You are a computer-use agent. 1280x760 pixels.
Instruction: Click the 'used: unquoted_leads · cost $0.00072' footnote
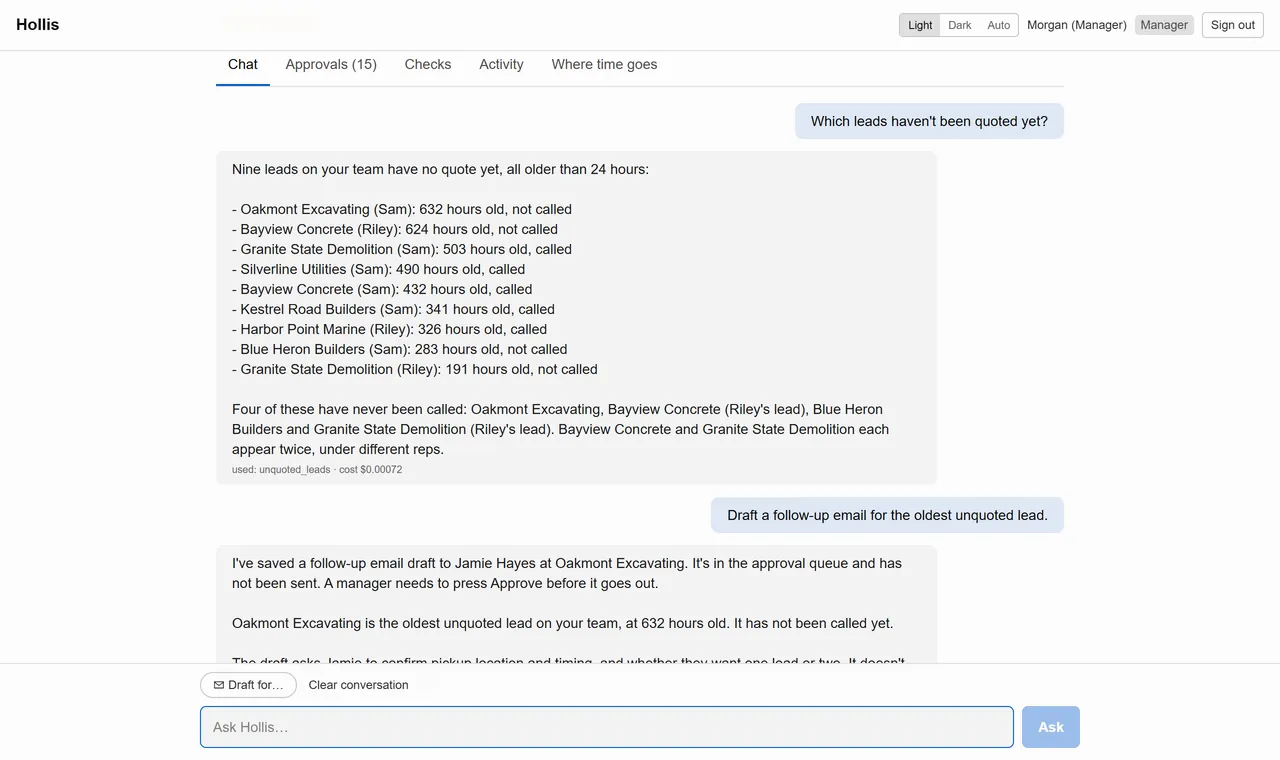[317, 469]
